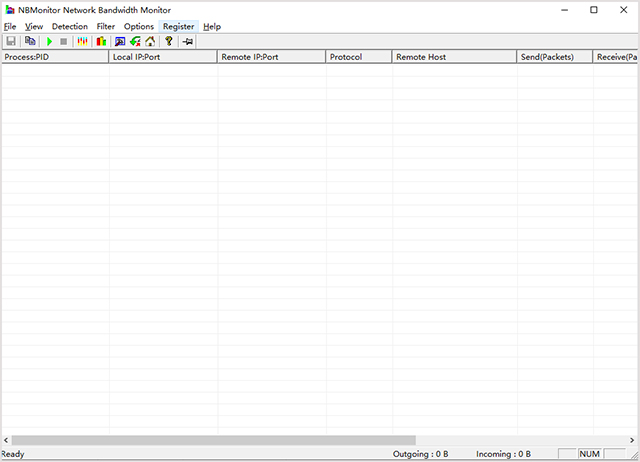Click the monitor with magnifier icon
Image resolution: width=640 pixels, height=462 pixels.
(120, 41)
